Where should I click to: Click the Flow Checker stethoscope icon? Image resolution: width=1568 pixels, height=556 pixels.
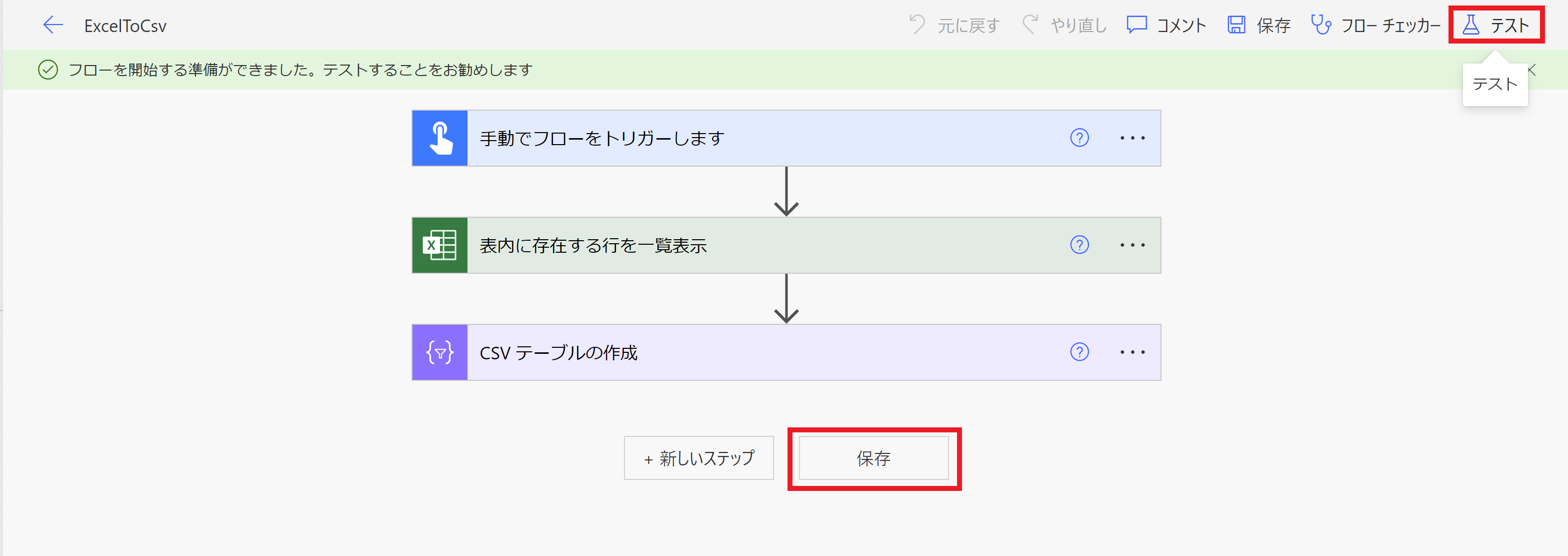[x=1321, y=25]
